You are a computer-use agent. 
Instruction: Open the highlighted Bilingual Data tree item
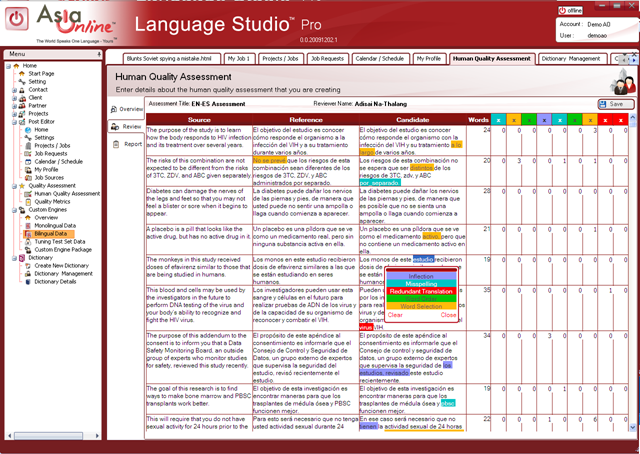pos(50,234)
